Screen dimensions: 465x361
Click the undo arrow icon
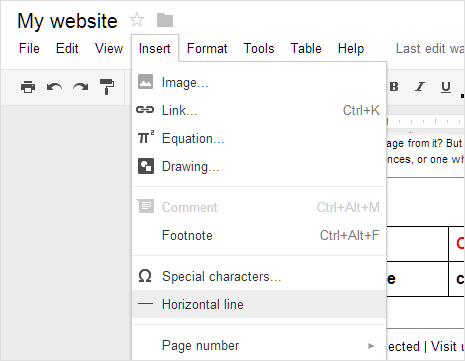(54, 87)
